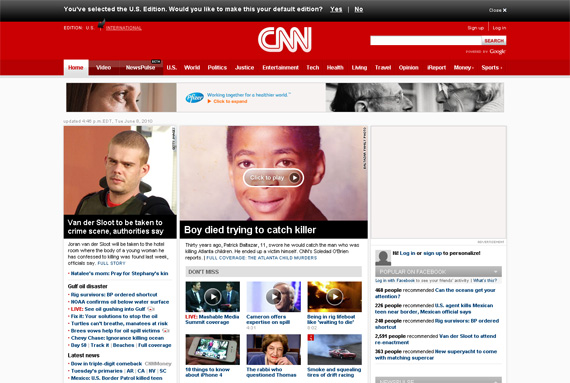Expand the Popular on Facebook dropdown arrow
Screen dimensions: 570x383
point(495,272)
